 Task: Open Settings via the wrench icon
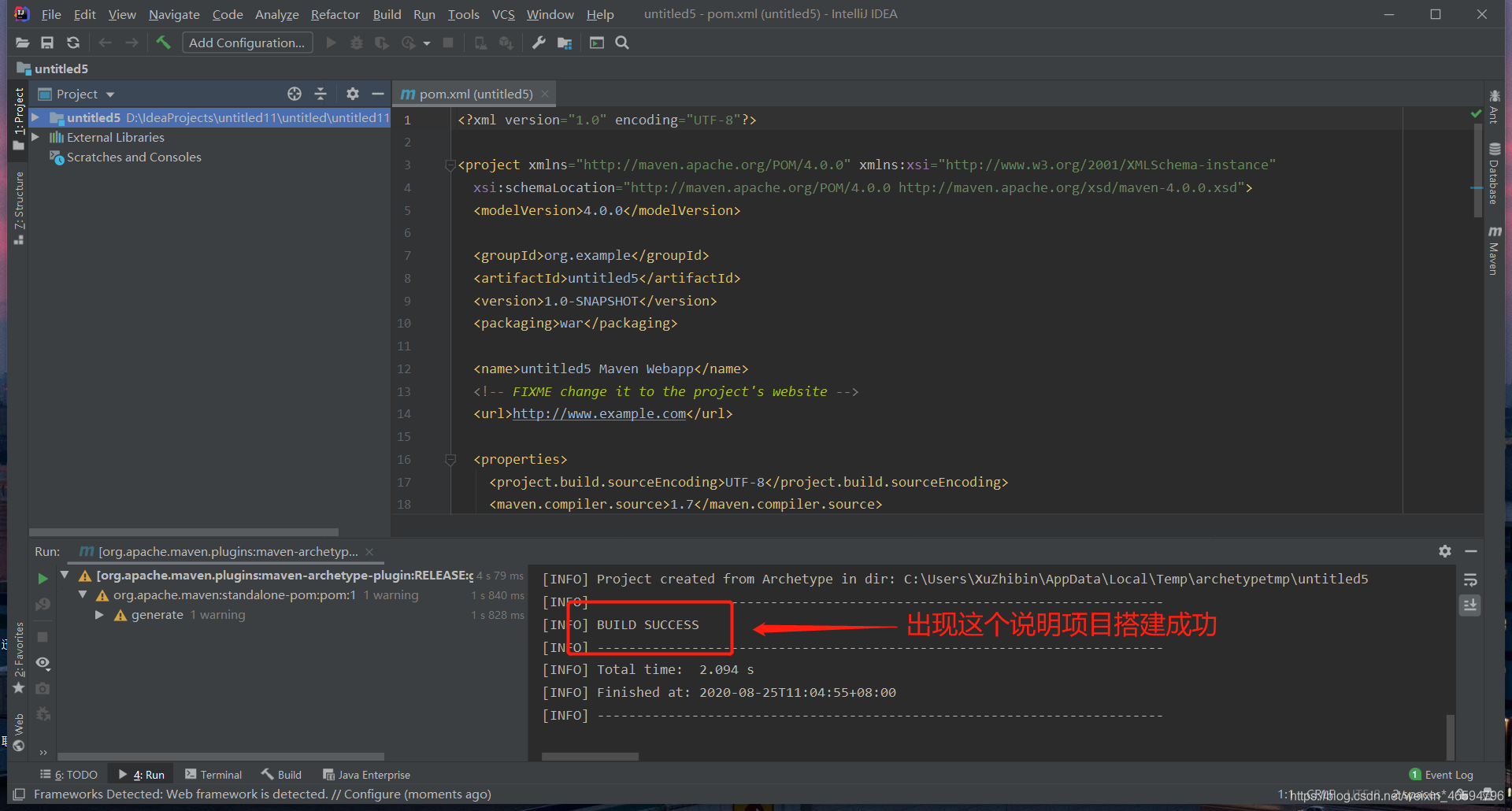pyautogui.click(x=539, y=43)
